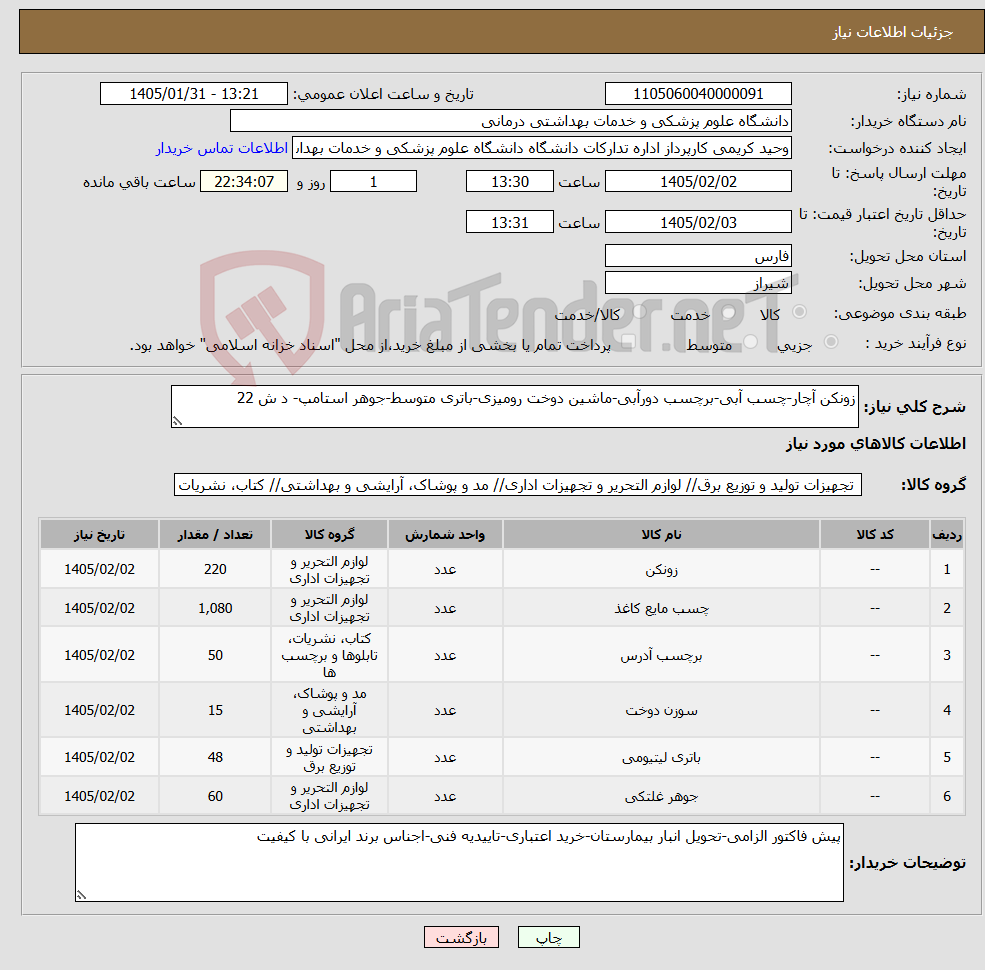Click the quantity 1,080 cell
Viewport: 985px width, 970px height.
(215, 608)
